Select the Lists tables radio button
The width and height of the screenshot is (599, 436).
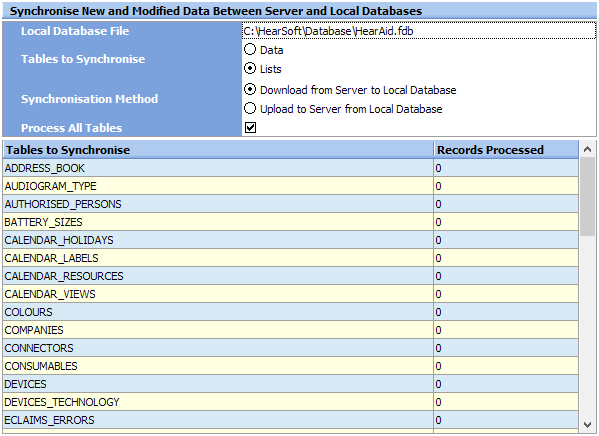click(250, 69)
